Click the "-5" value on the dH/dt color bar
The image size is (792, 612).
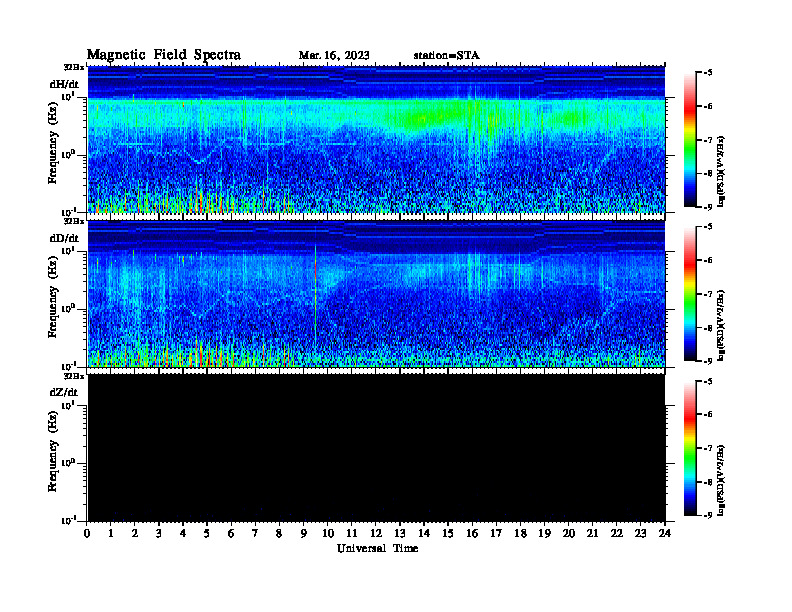[707, 73]
